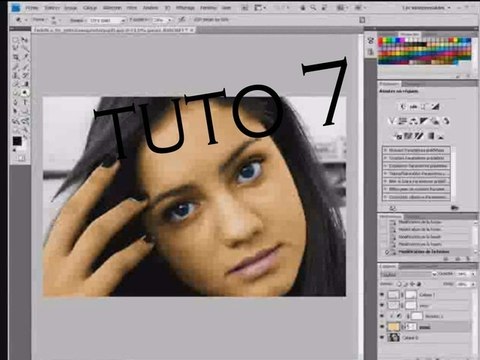
Task: Add a Threshold adjustment
Action: pyautogui.click(x=419, y=136)
